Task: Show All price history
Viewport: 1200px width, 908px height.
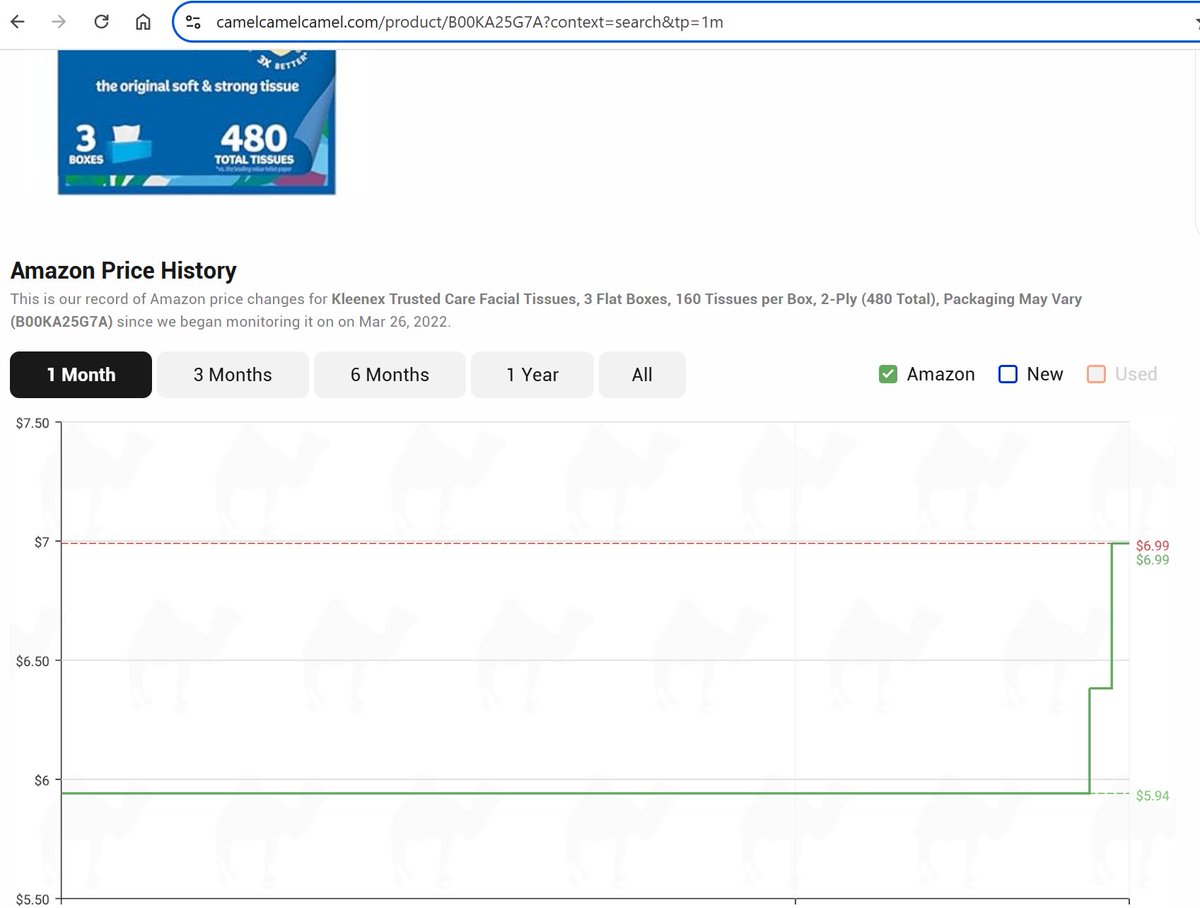Action: [x=642, y=375]
